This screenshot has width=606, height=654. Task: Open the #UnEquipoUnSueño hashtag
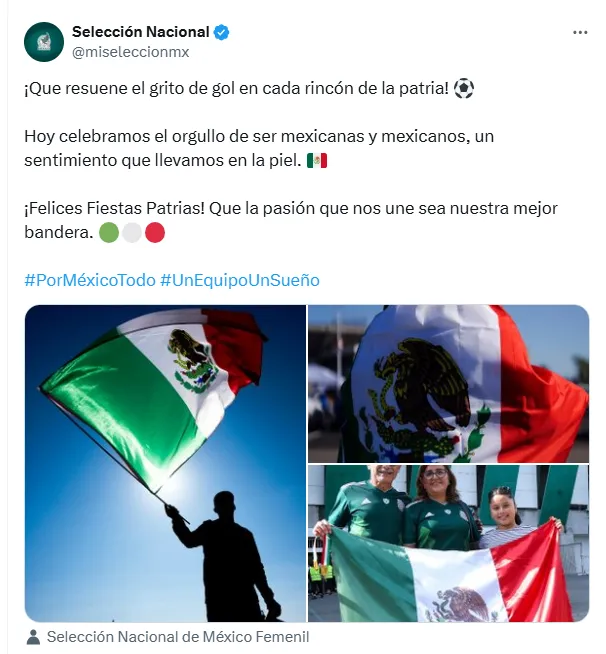[240, 280]
